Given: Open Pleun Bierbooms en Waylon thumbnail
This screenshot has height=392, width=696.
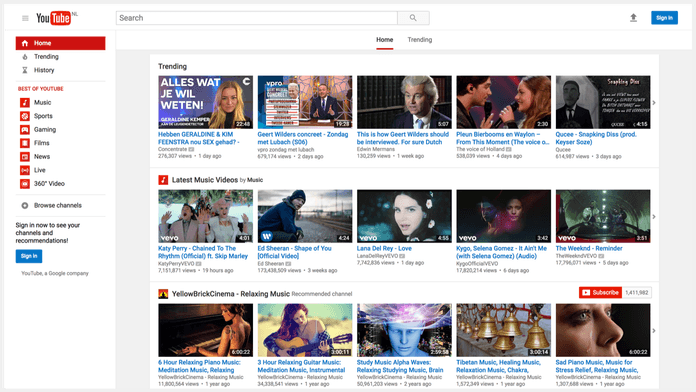Looking at the screenshot, I should (504, 102).
